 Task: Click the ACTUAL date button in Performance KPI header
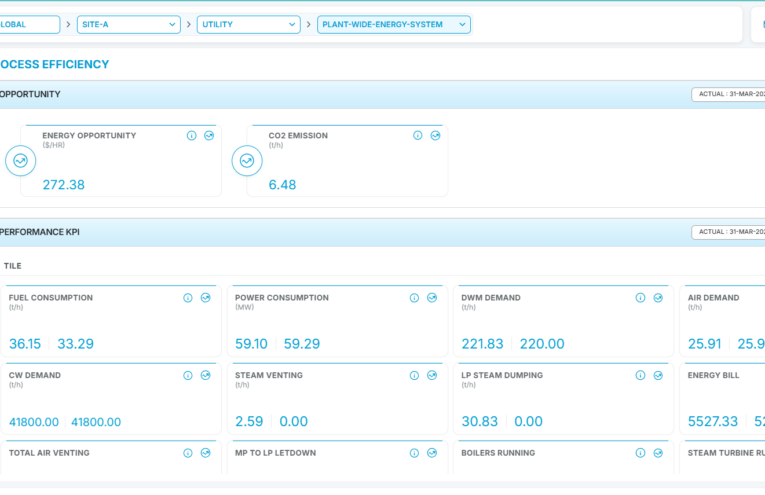pos(728,232)
